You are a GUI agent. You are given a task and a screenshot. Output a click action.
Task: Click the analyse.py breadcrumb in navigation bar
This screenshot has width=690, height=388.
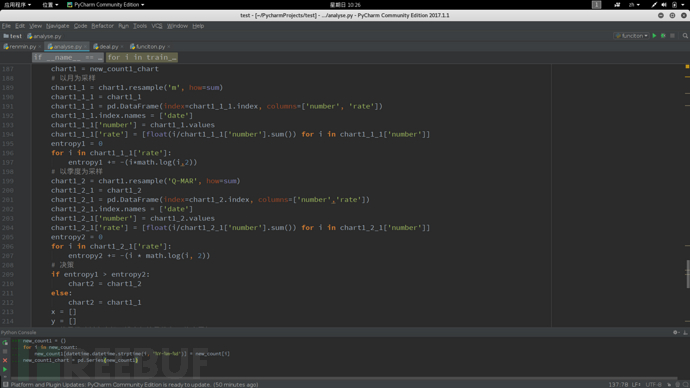44,36
